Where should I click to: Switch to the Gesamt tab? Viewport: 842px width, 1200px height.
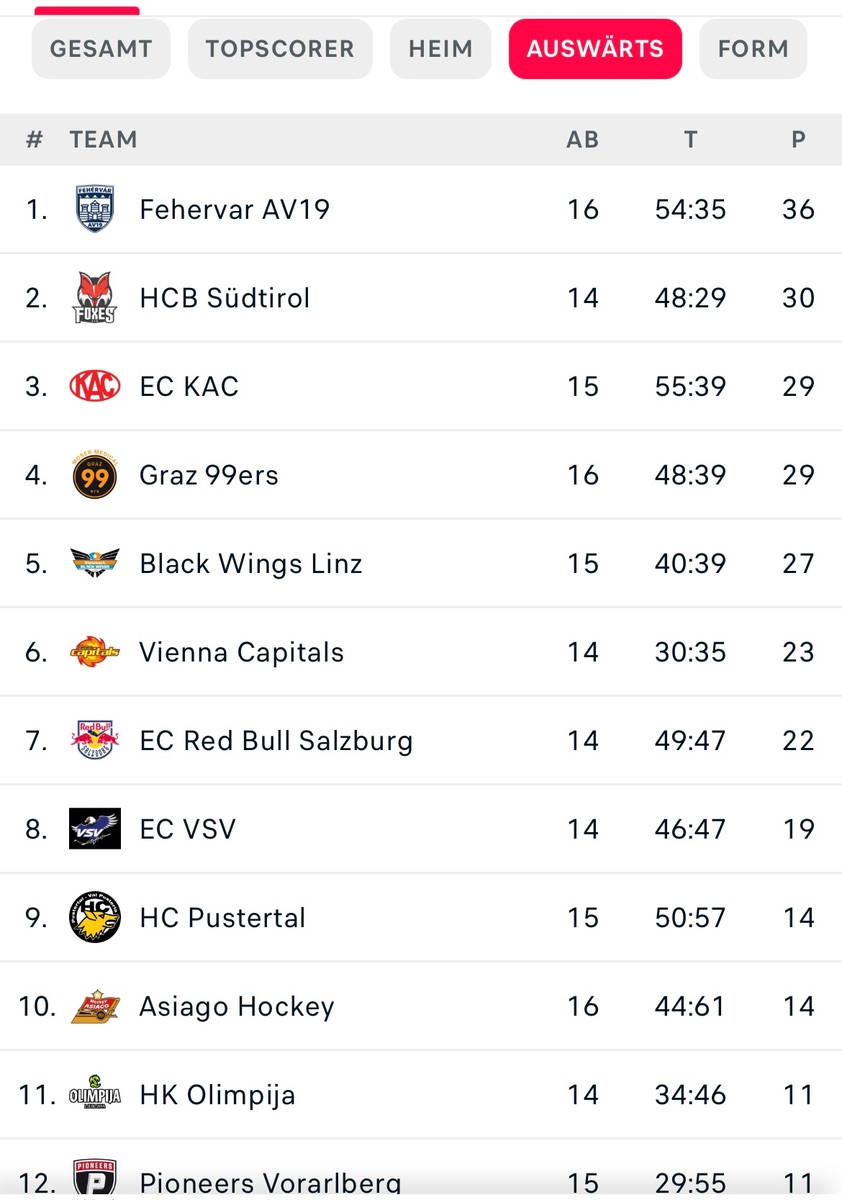(101, 49)
